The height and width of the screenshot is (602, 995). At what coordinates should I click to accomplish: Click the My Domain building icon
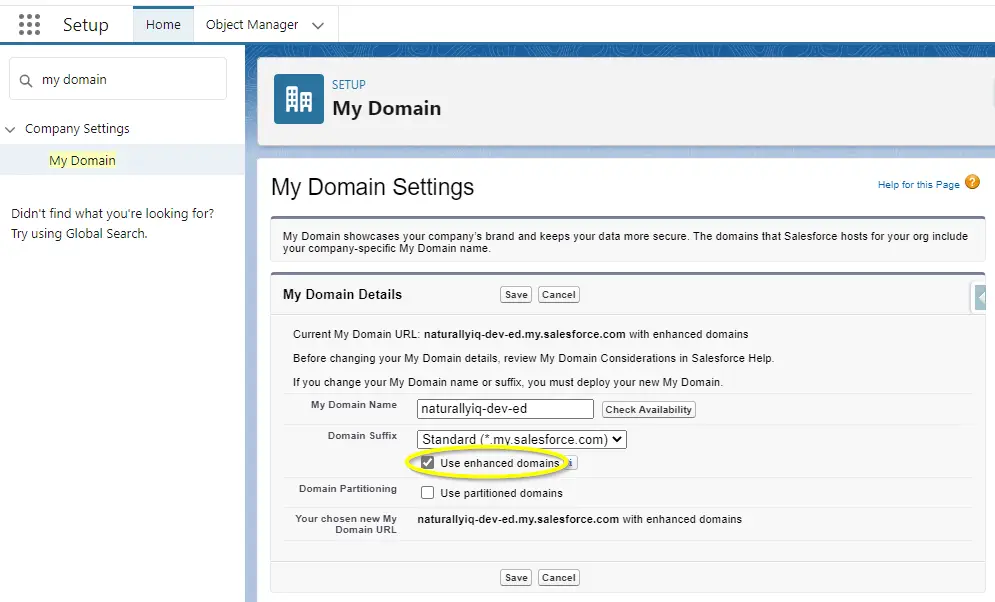click(x=299, y=99)
